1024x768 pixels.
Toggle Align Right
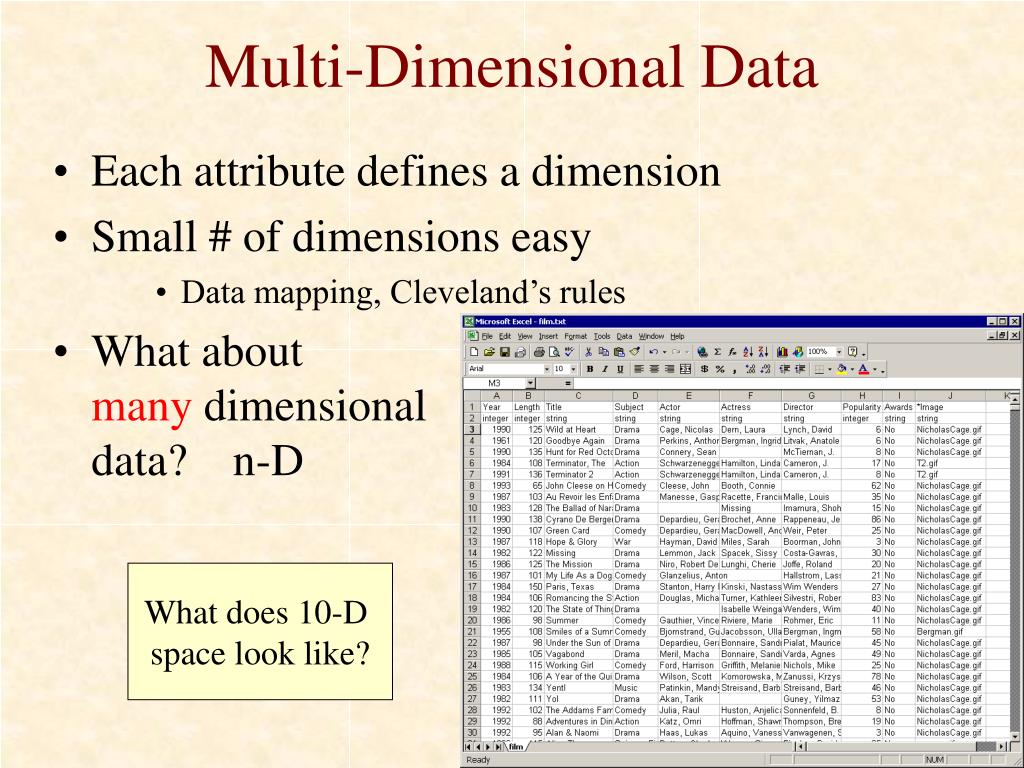669,369
